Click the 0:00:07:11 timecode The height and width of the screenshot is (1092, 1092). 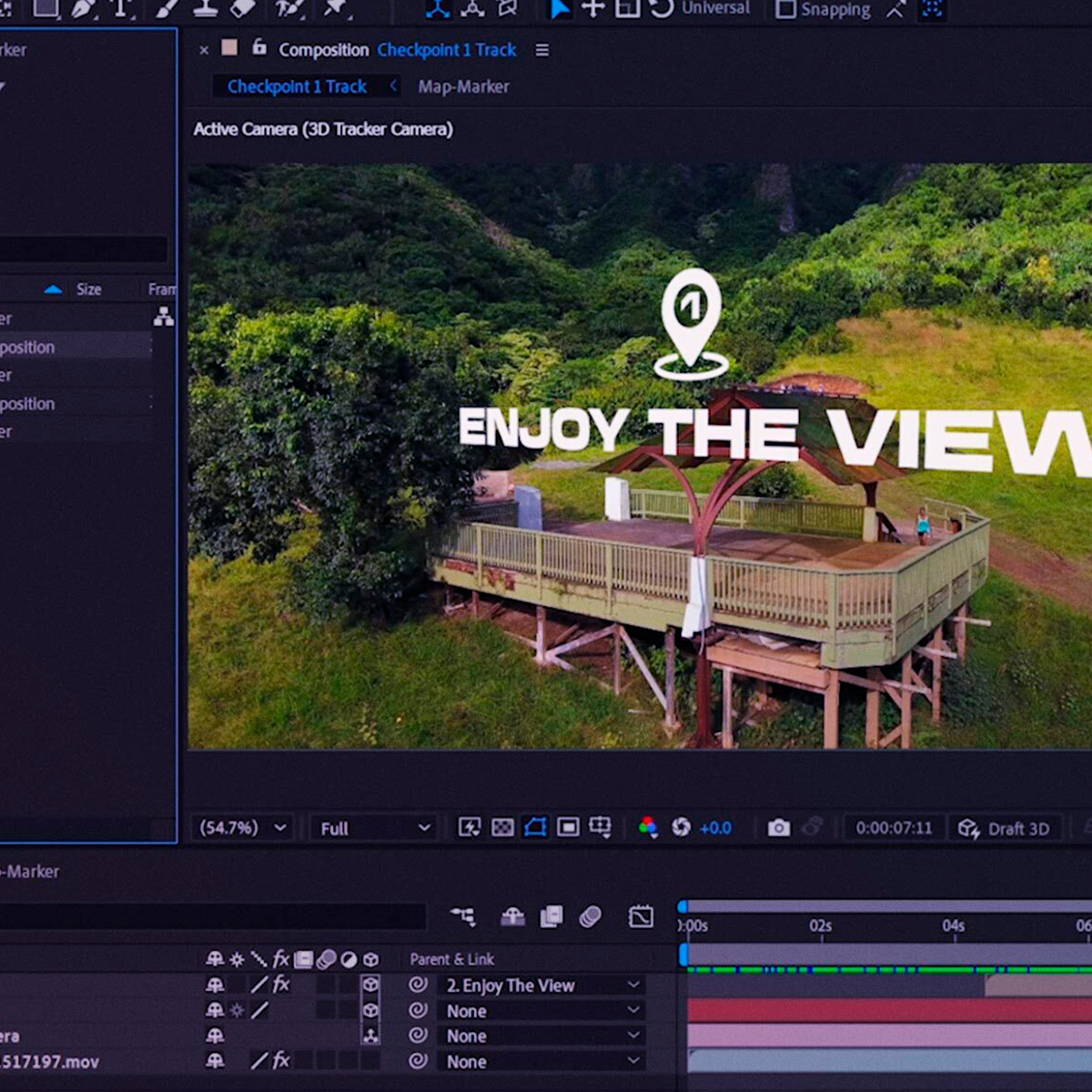(894, 828)
